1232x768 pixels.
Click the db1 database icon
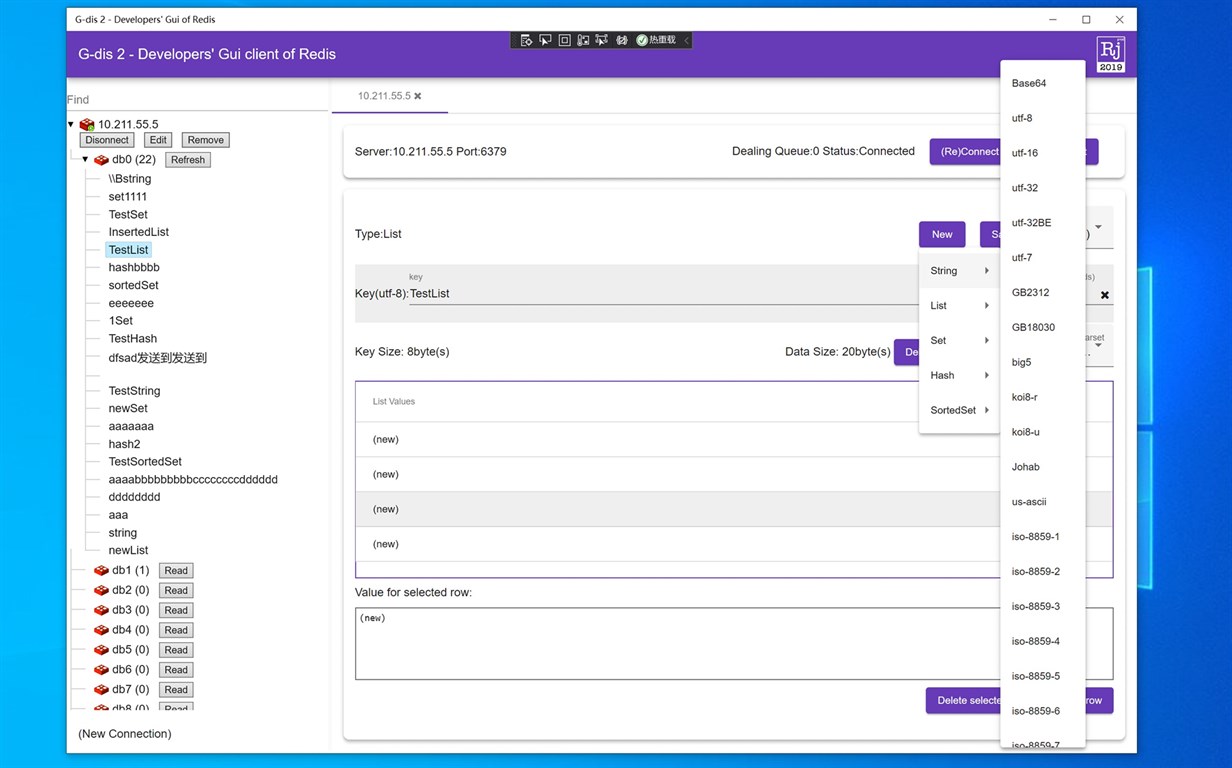[101, 570]
